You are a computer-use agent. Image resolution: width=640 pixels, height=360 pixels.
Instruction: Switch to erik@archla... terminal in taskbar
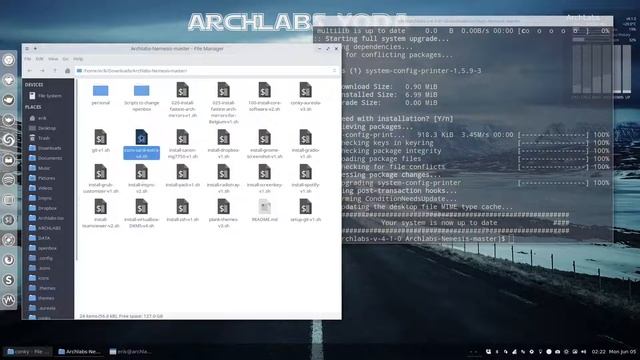131,351
